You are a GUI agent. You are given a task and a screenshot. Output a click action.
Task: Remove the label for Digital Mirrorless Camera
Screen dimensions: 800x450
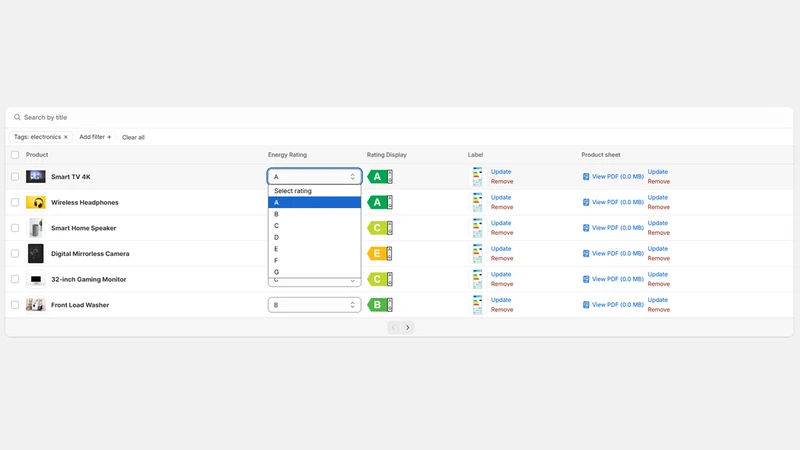click(x=502, y=258)
